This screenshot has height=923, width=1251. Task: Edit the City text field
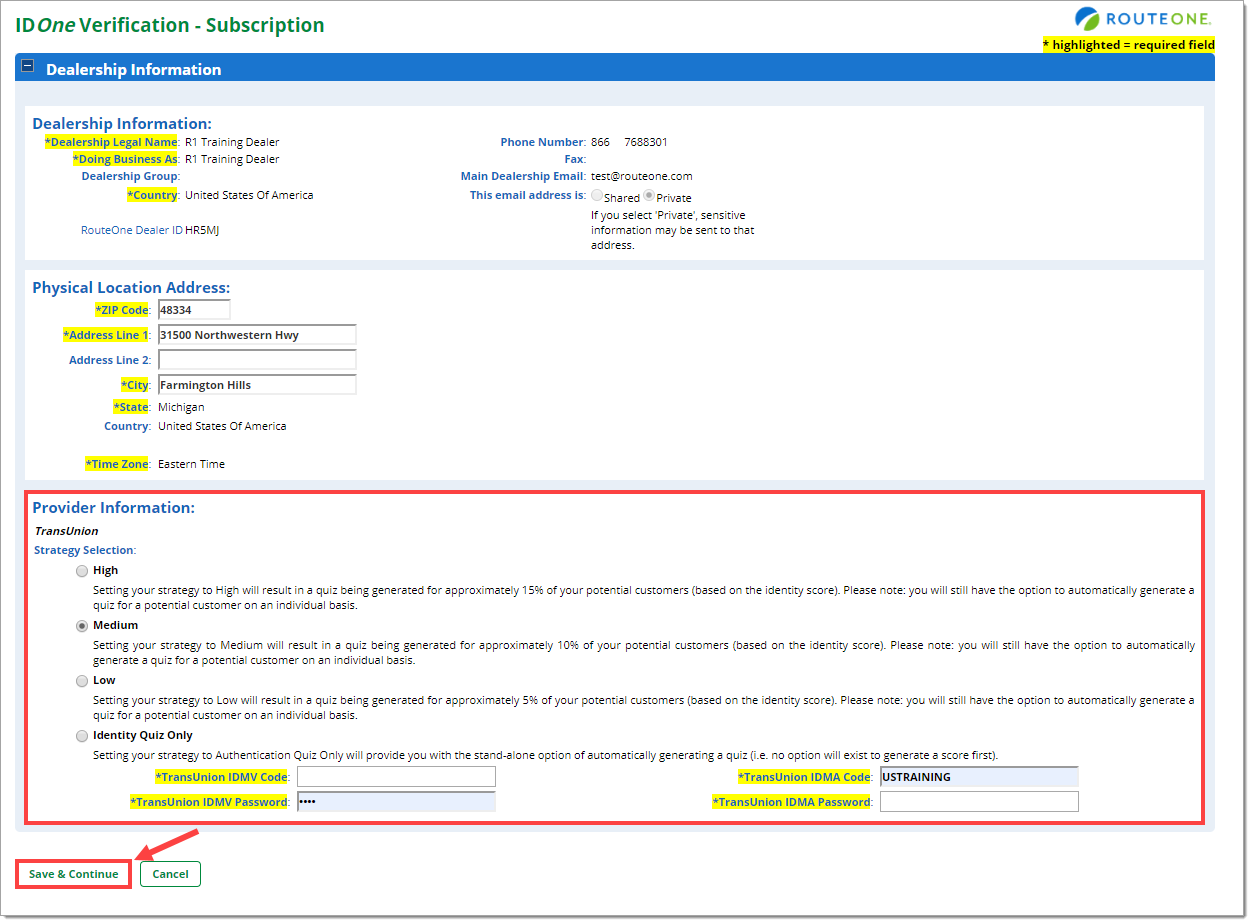click(x=257, y=385)
